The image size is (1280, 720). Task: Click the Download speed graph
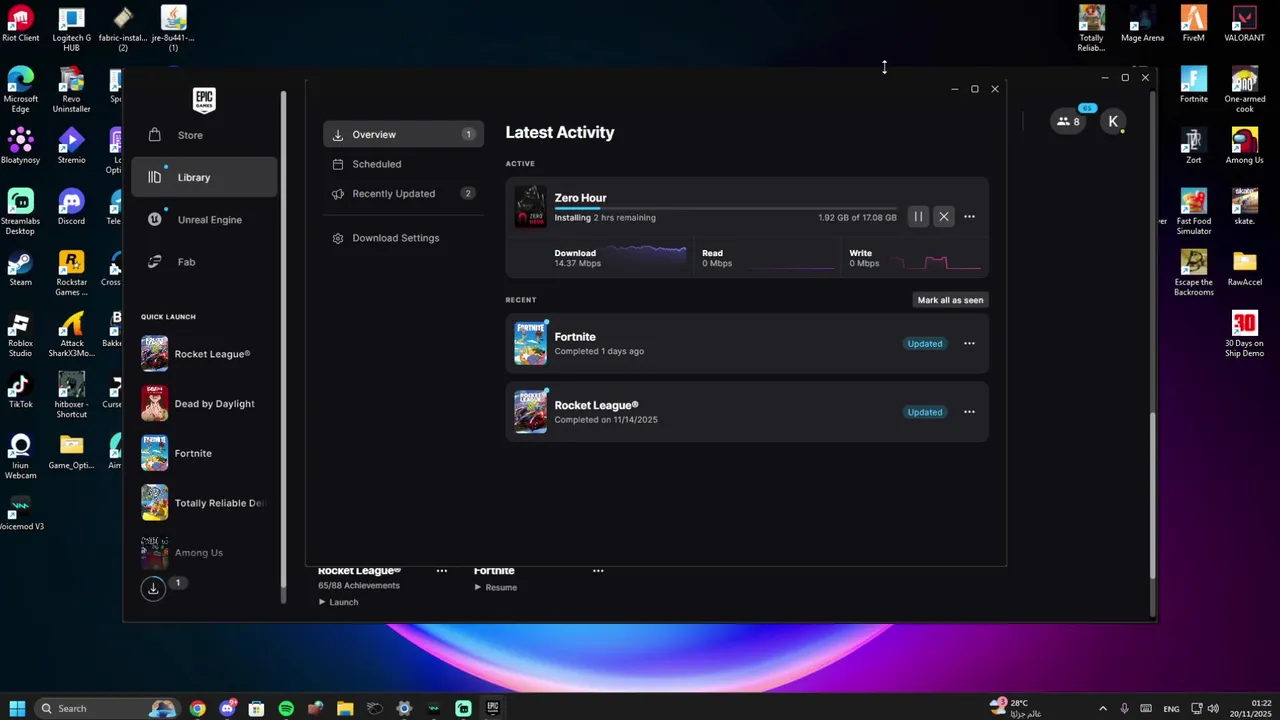click(x=646, y=256)
